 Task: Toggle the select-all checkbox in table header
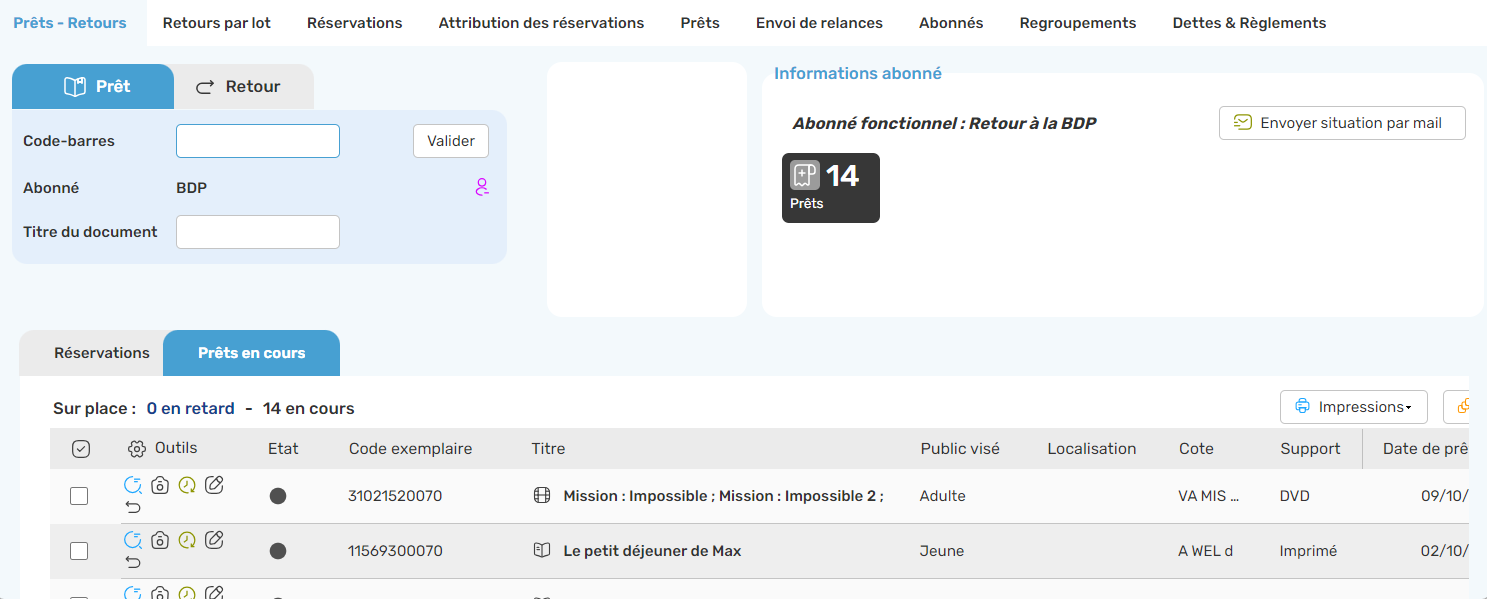coord(81,450)
